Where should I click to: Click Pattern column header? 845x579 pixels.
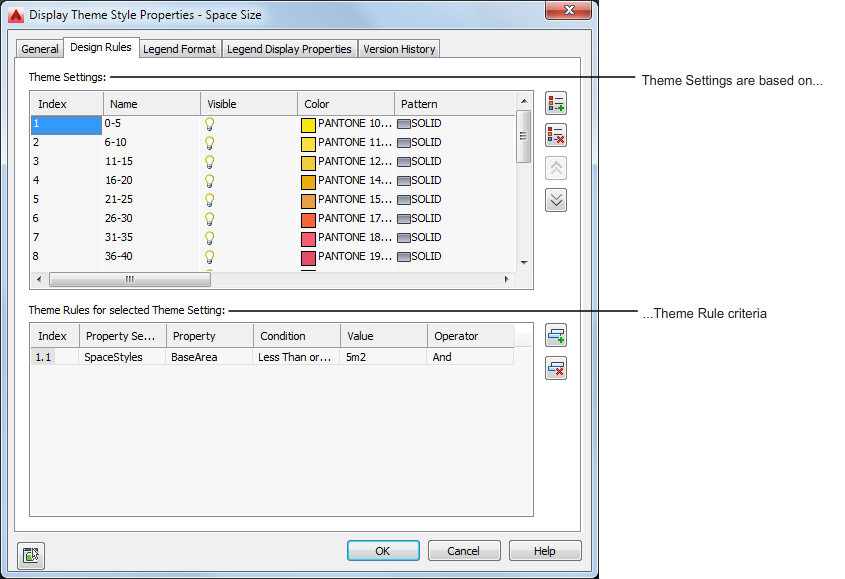coord(455,104)
